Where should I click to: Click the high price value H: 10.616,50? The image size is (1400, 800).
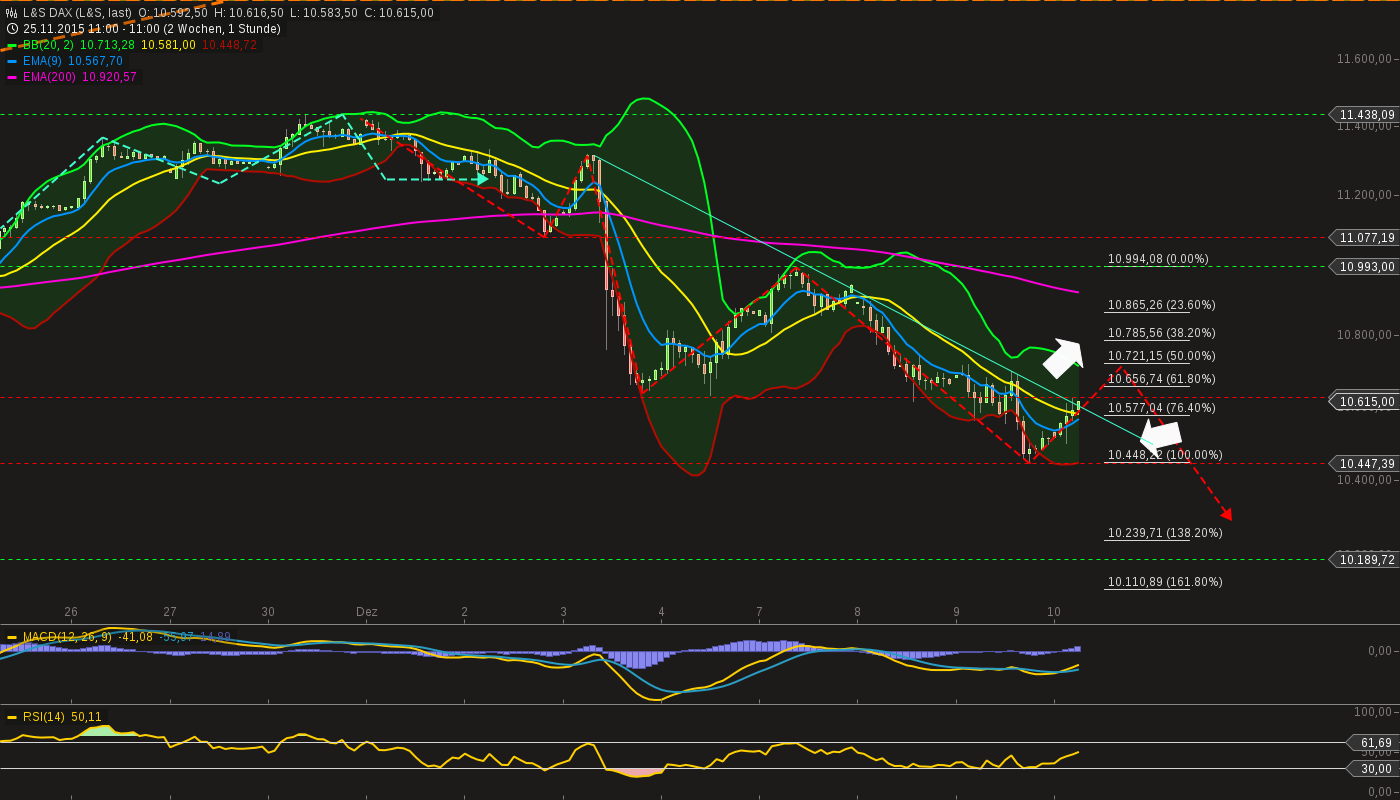[249, 13]
